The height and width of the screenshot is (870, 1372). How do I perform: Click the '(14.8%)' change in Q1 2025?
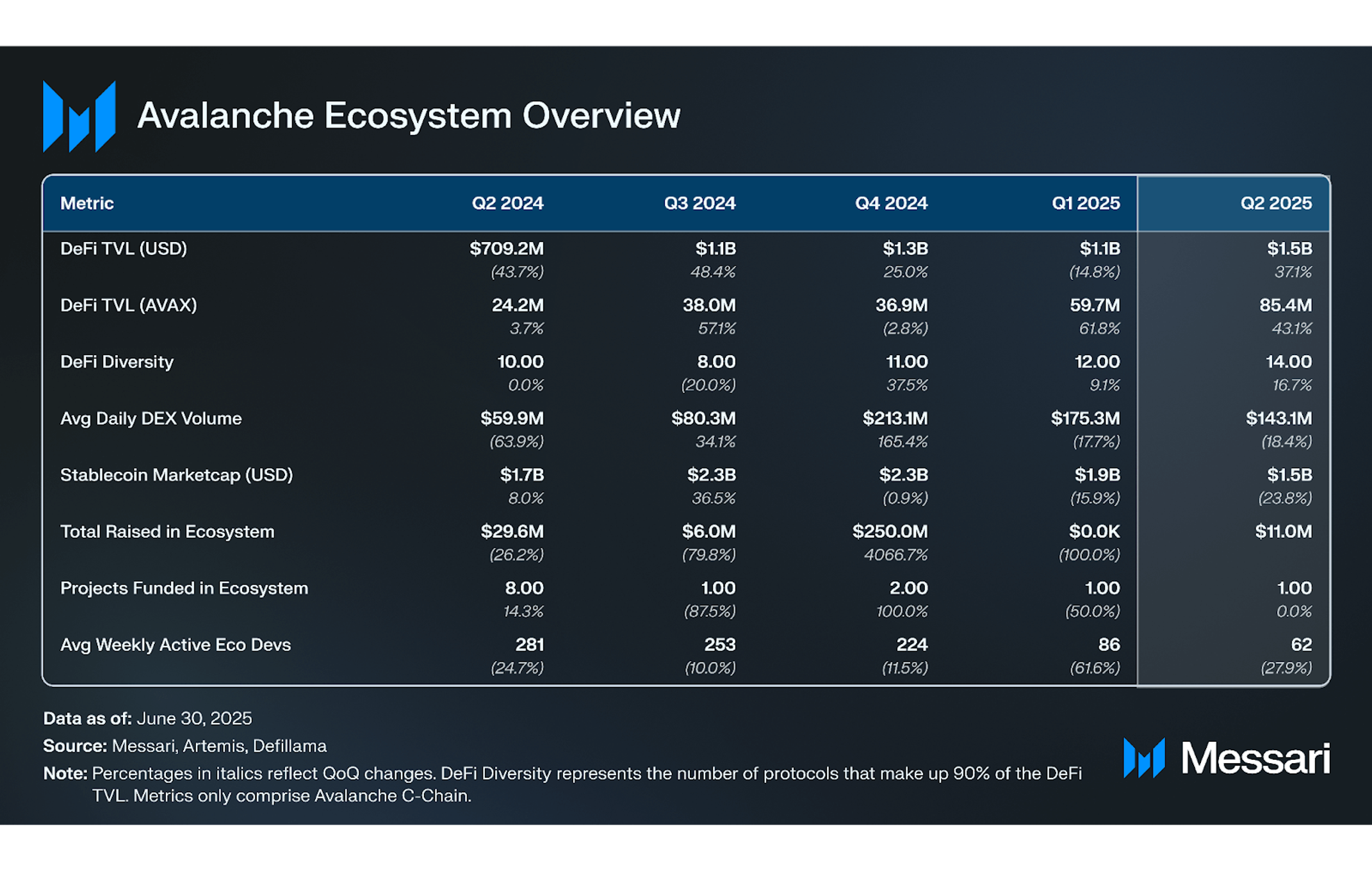1095,272
